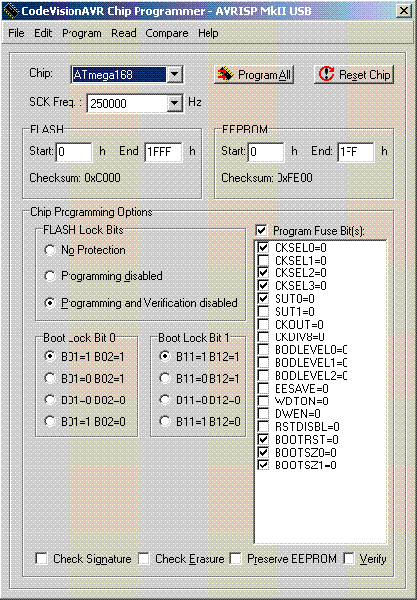This screenshot has height=600, width=417.
Task: Check the BODLEVEL2=0 fuse bit
Action: pos(263,375)
